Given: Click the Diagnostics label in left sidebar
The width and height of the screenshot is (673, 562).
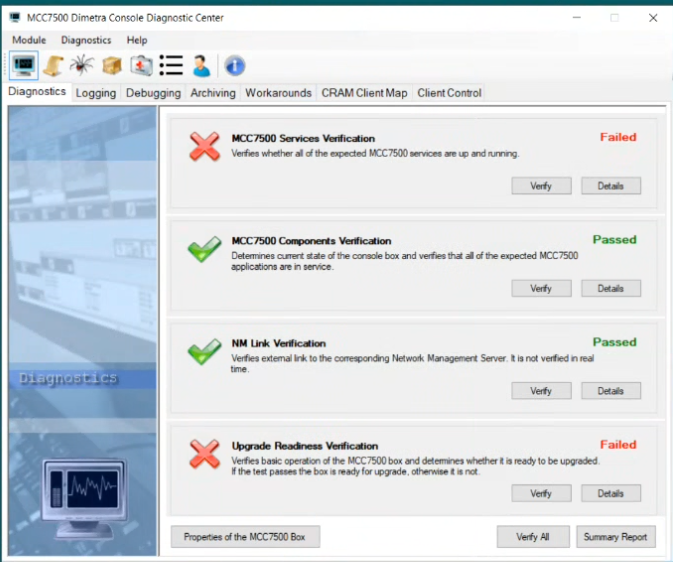Looking at the screenshot, I should pyautogui.click(x=68, y=378).
